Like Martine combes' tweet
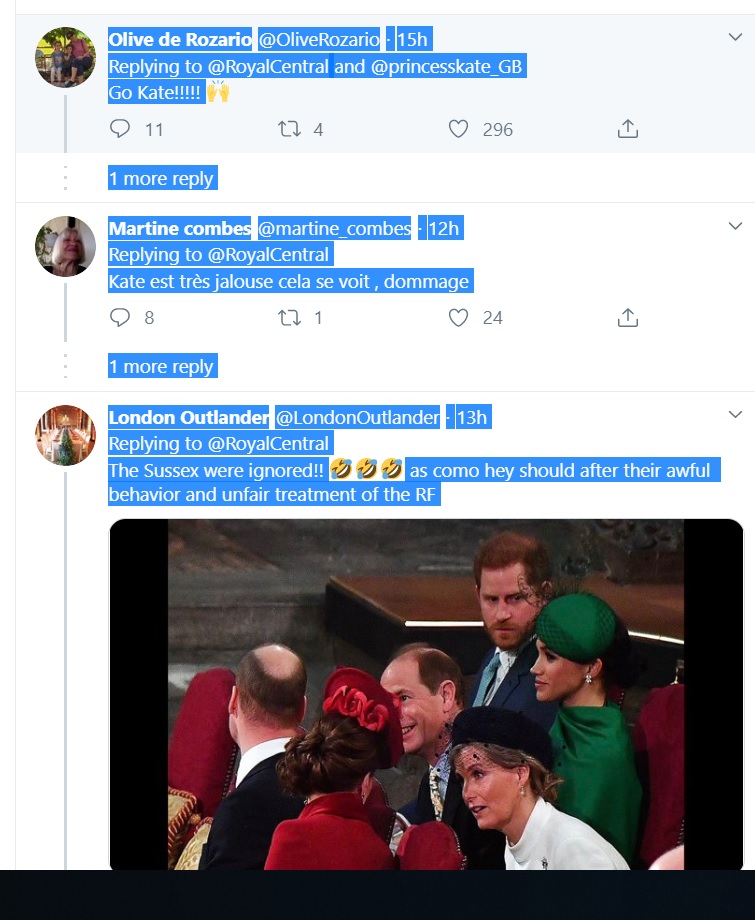The width and height of the screenshot is (755, 922). point(458,318)
